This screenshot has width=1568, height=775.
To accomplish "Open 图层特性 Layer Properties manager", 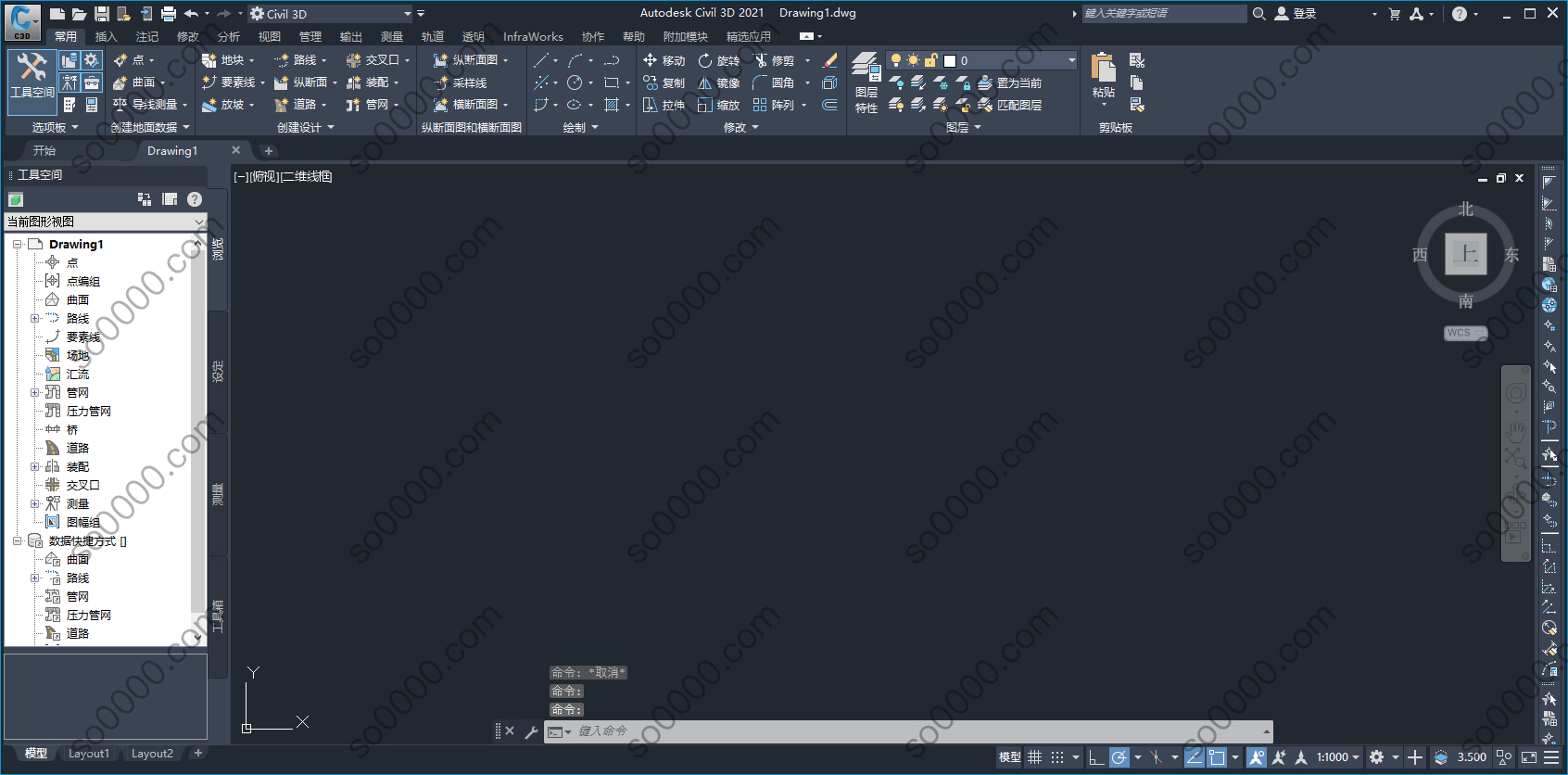I will pos(866,83).
